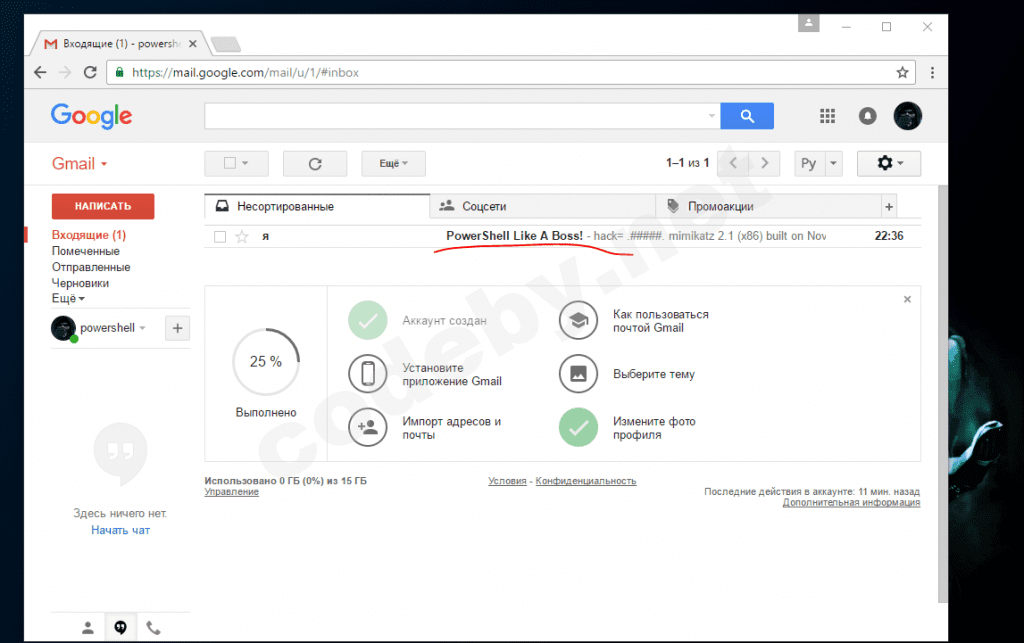
Task: Expand the Ещё labels list in sidebar
Action: click(x=68, y=299)
